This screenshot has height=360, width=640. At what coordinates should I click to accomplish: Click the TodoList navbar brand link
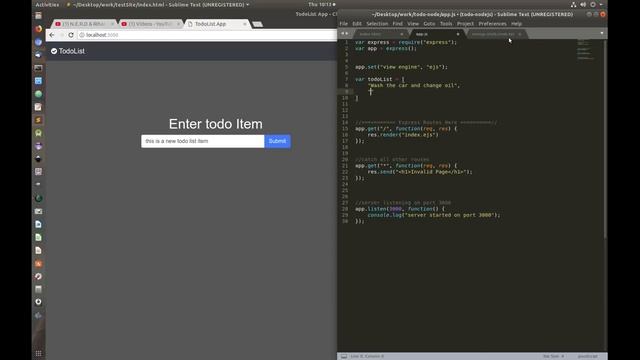(68, 51)
